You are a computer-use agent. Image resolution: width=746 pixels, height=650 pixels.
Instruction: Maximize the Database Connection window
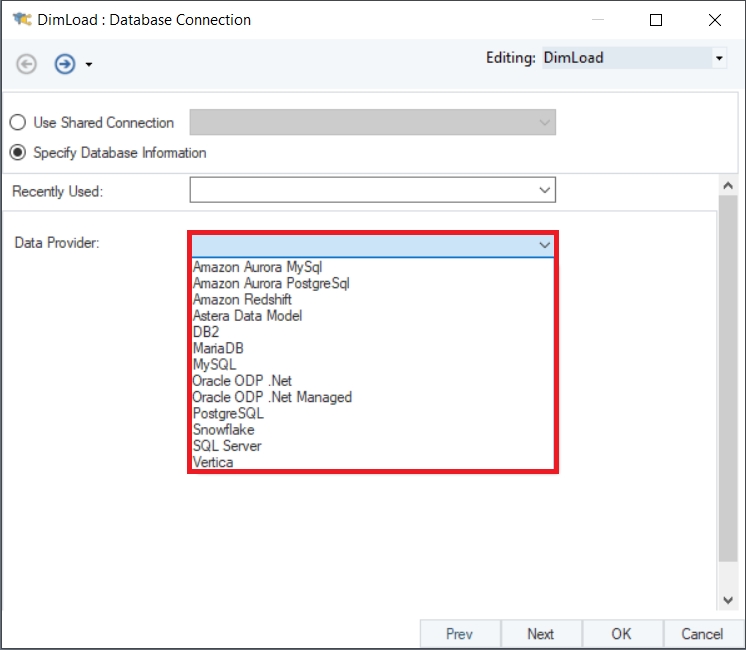[656, 20]
